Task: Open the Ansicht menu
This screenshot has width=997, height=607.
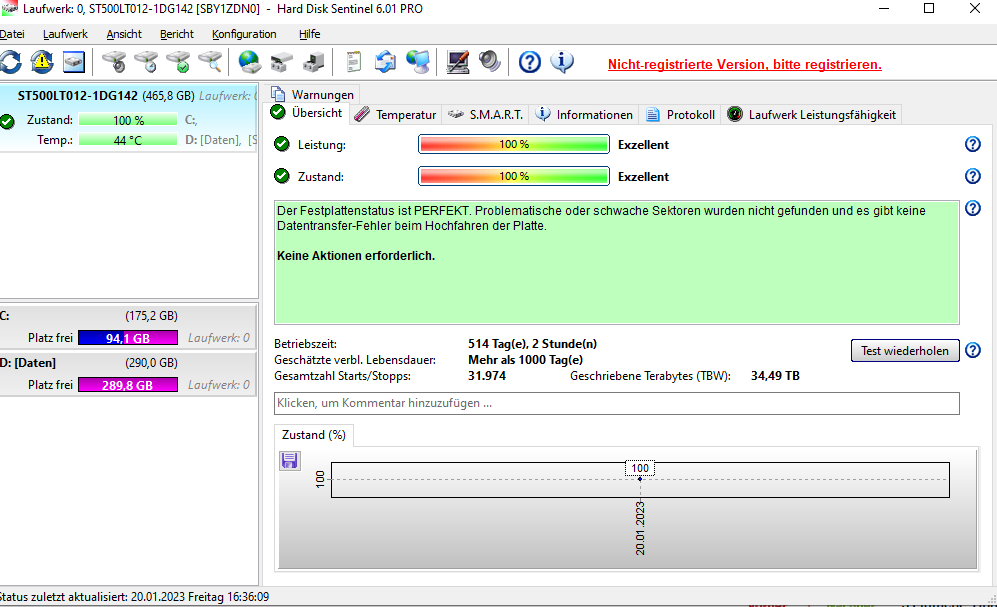Action: pyautogui.click(x=124, y=34)
